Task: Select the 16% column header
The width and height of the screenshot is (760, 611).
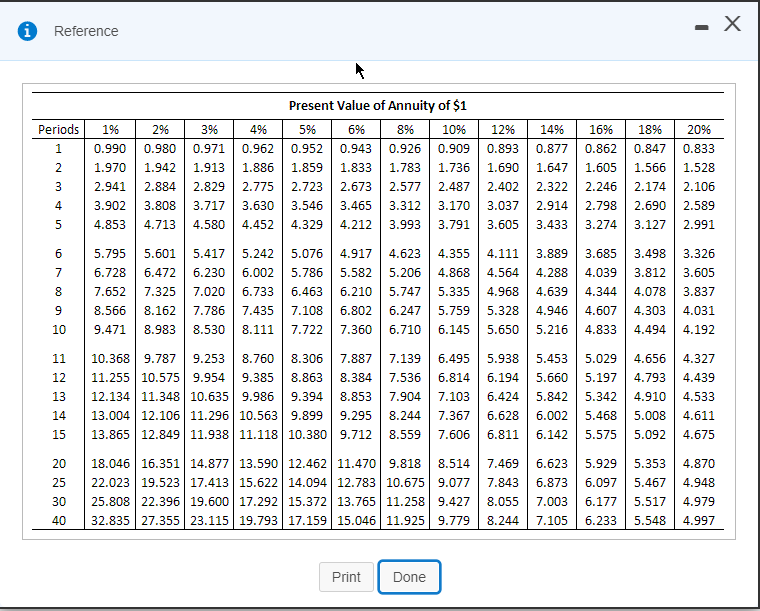Action: tap(601, 130)
